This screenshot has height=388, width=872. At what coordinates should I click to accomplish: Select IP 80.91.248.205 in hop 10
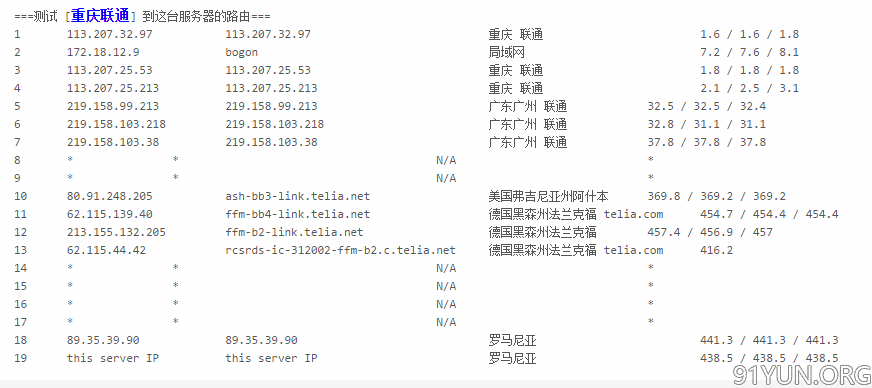110,196
